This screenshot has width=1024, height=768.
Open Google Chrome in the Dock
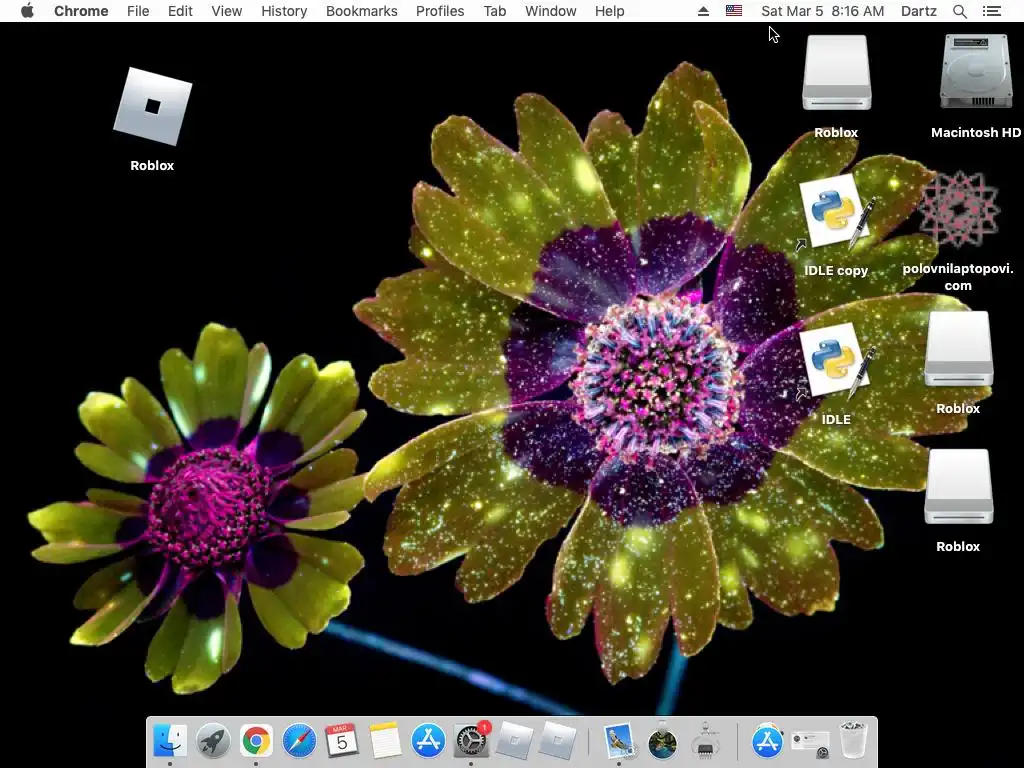coord(256,741)
